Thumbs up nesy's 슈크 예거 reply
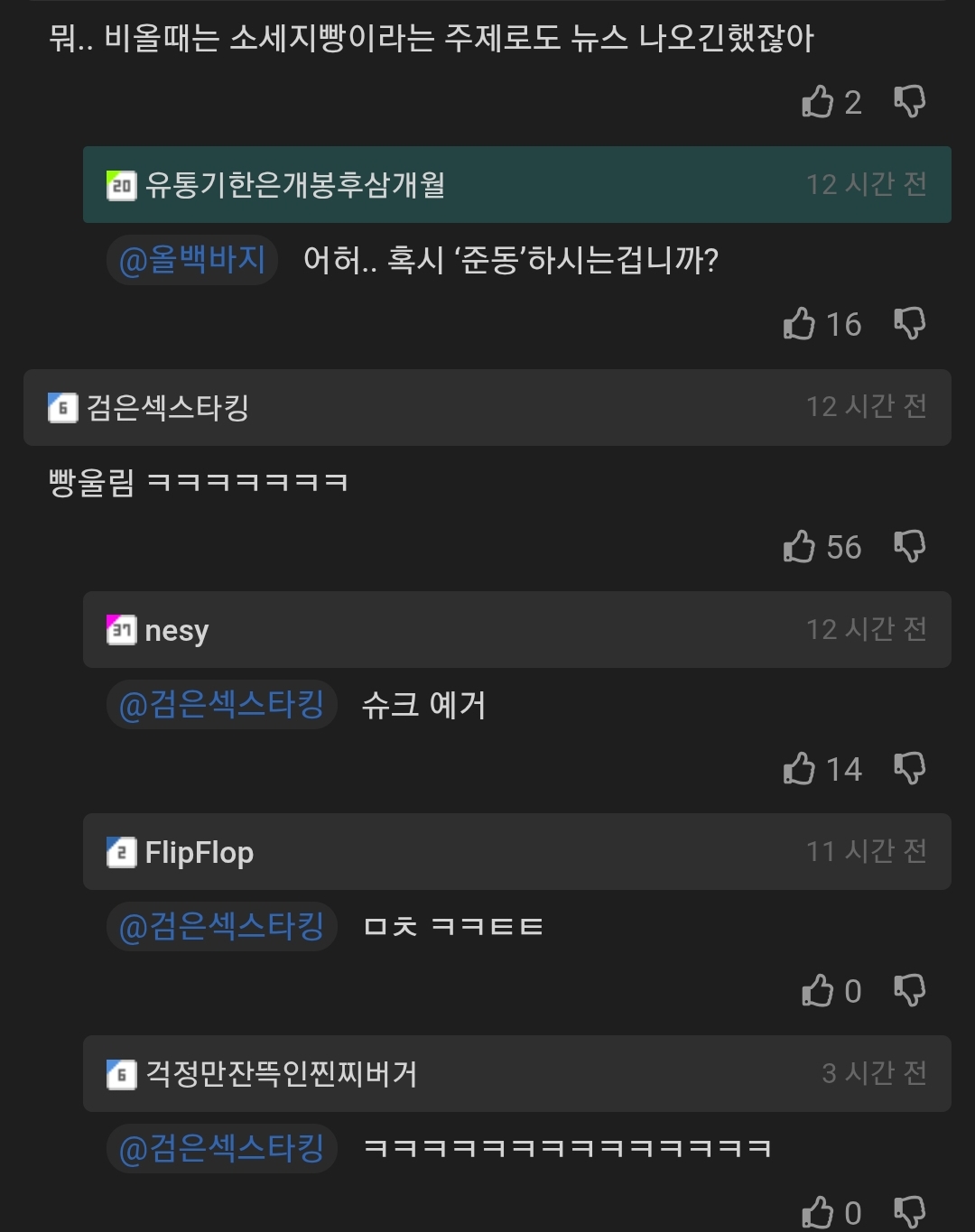The height and width of the screenshot is (1232, 975). point(800,768)
